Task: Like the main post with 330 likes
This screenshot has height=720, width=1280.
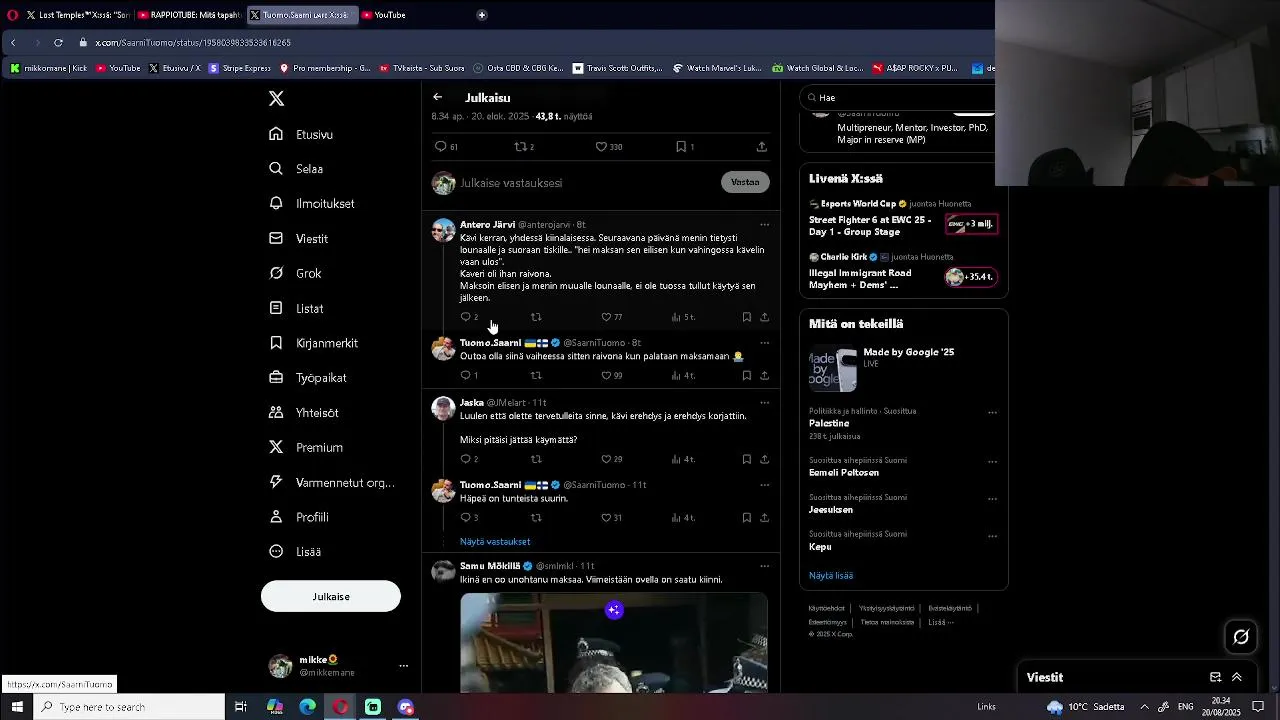Action: (x=609, y=147)
